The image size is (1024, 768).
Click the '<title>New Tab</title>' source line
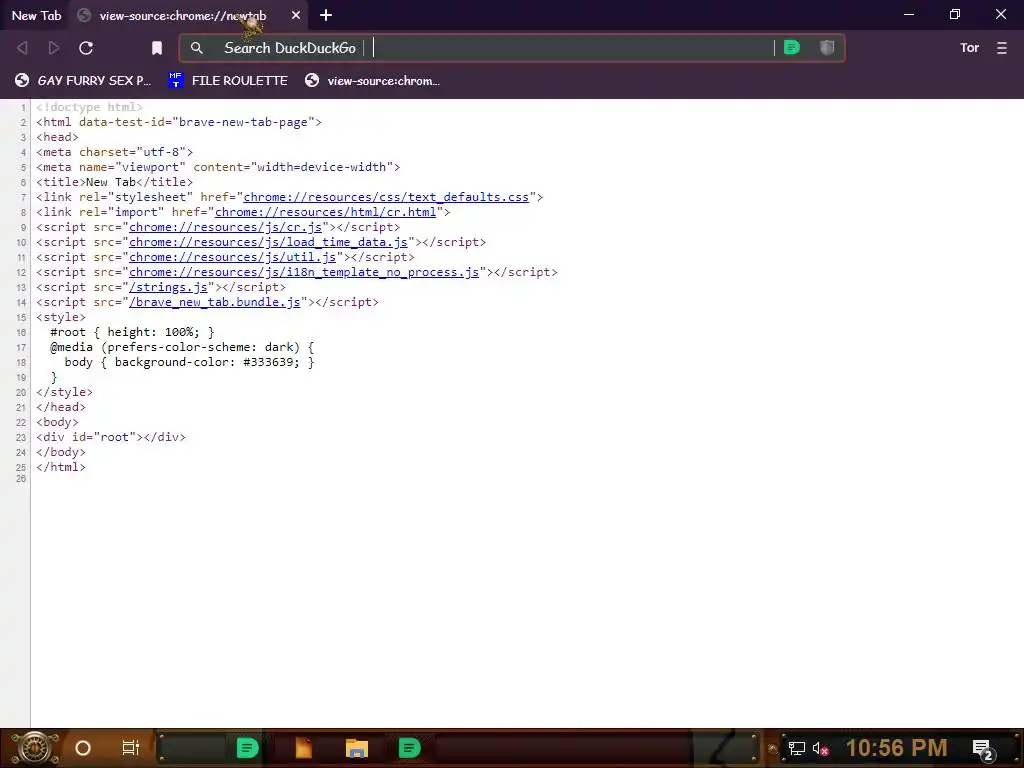point(115,182)
